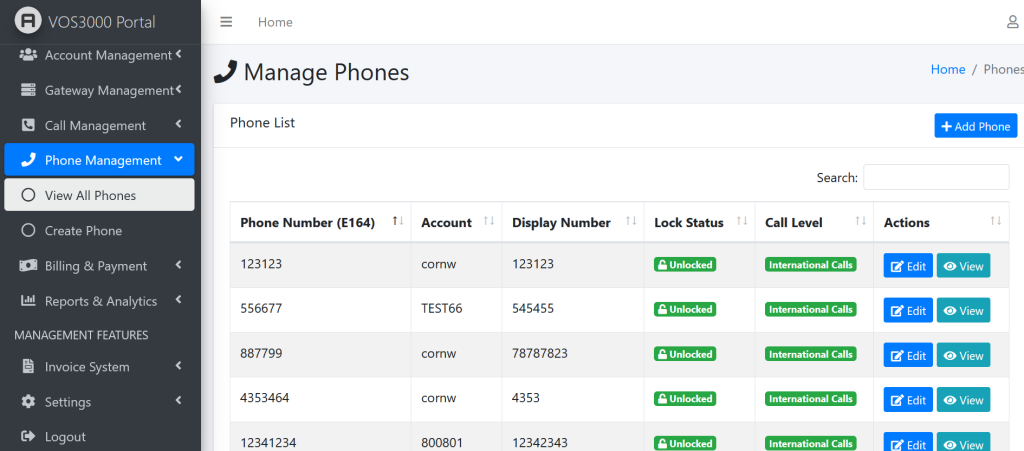Image resolution: width=1024 pixels, height=451 pixels.
Task: Click the circle icon beside Create Phone
Action: tap(28, 230)
